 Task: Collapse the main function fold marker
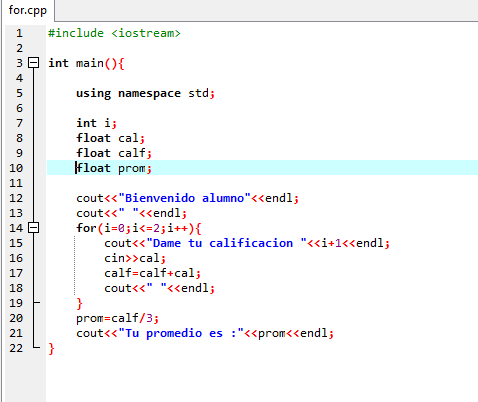(33, 63)
